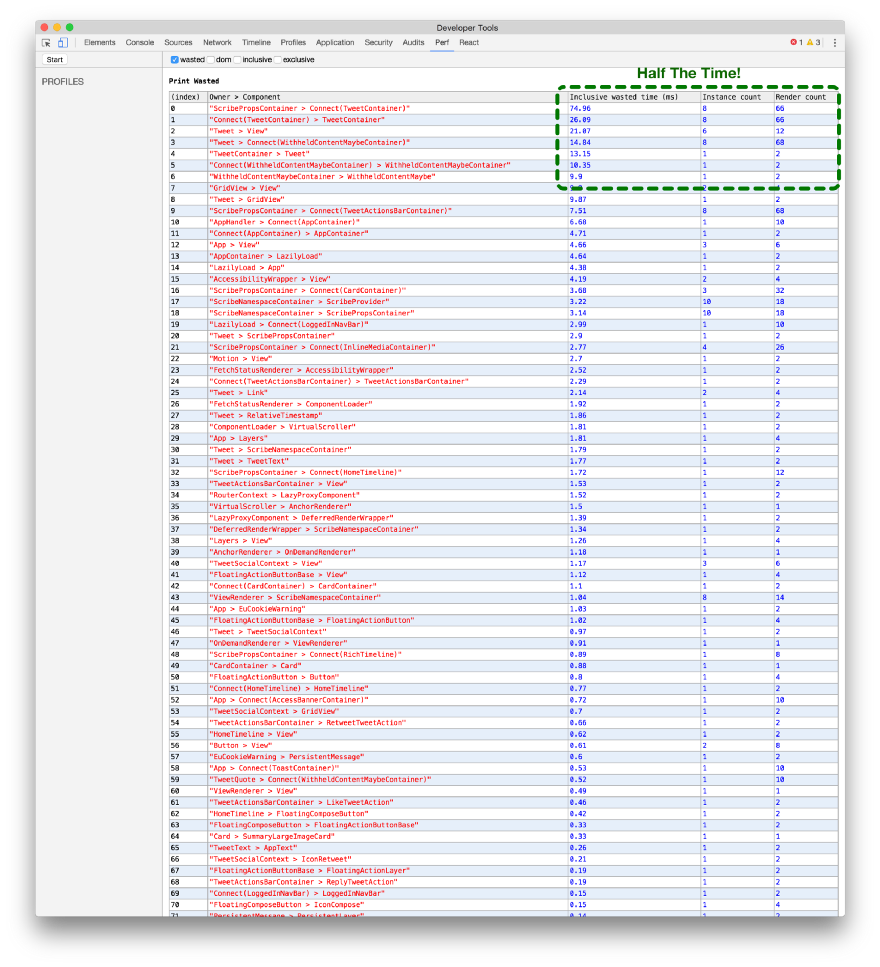Sort by Render count column header
Screen dimensions: 880x967
pos(805,97)
